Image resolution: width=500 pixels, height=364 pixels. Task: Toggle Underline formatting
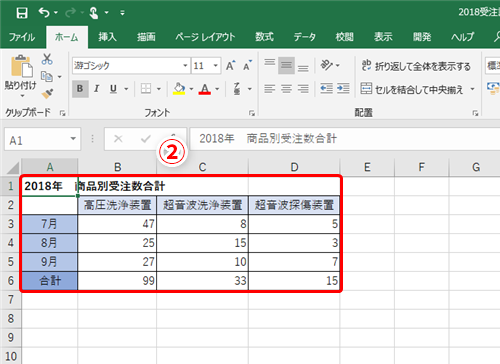(x=113, y=89)
